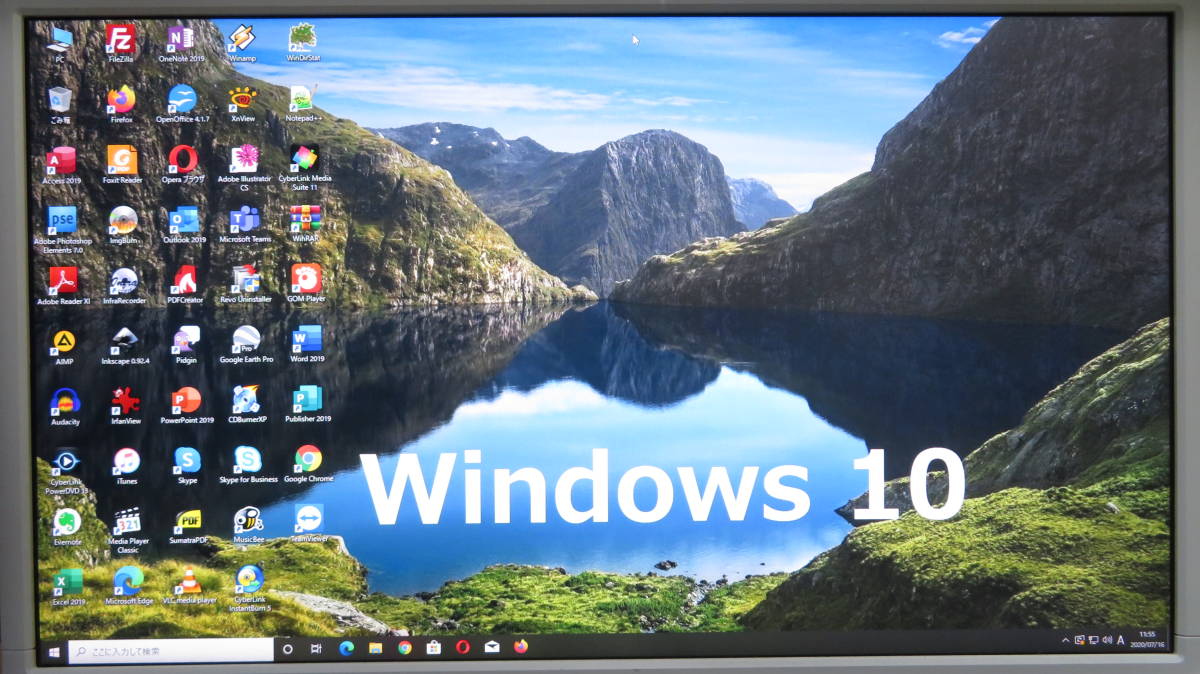
Task: Select the SumatraPDF desktop icon
Action: 188,526
